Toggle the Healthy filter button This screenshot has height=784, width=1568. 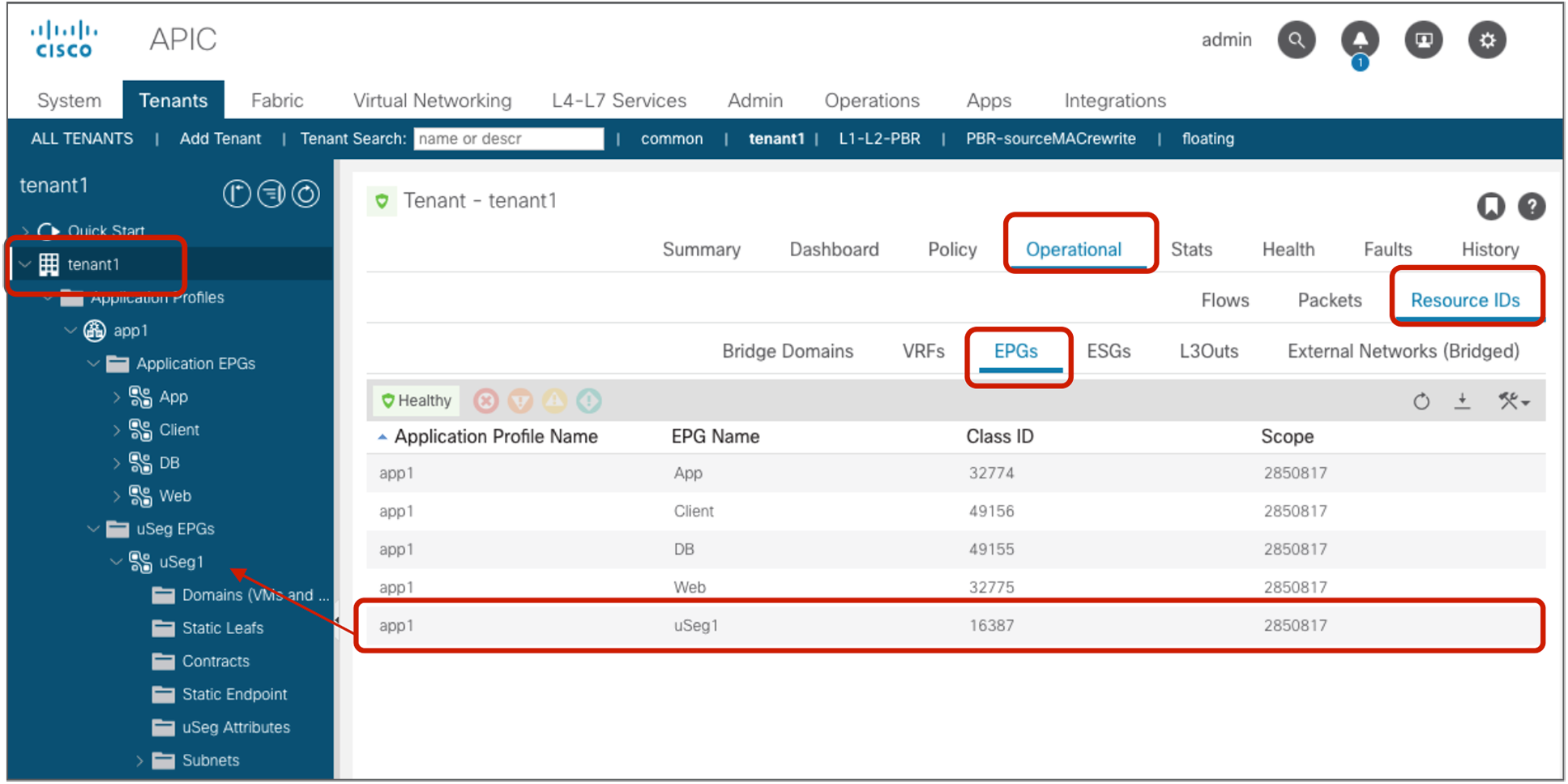pyautogui.click(x=416, y=401)
